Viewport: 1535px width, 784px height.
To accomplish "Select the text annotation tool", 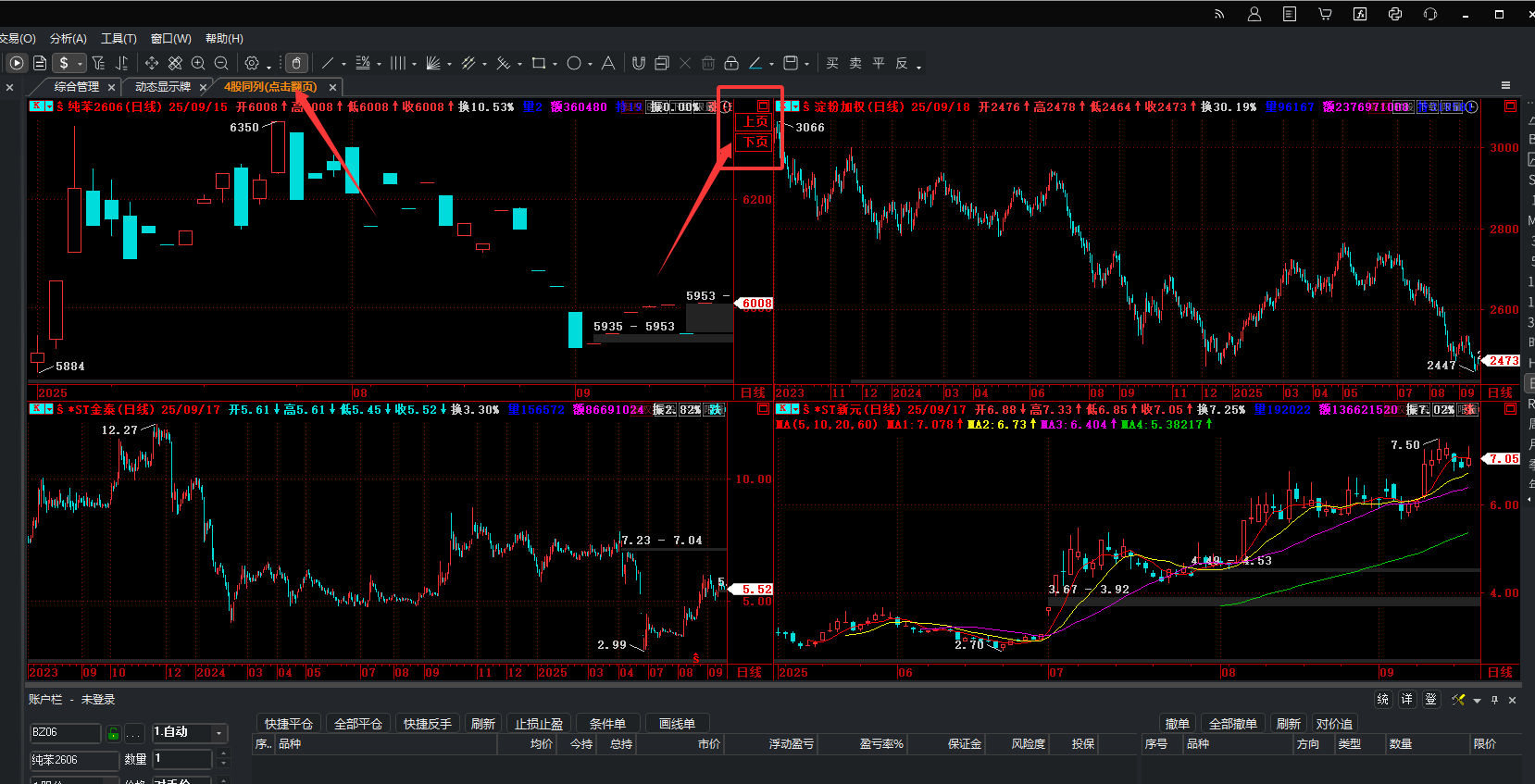I will (x=607, y=63).
